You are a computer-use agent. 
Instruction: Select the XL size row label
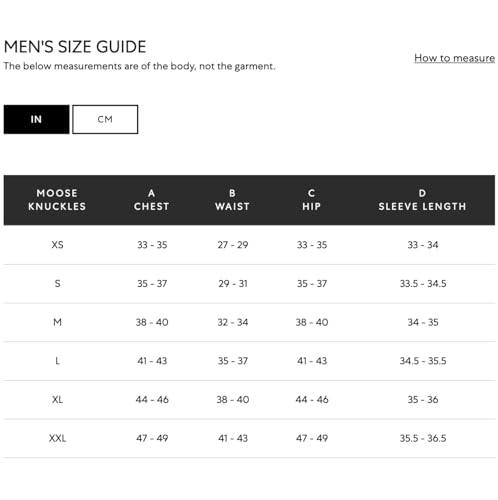tap(57, 399)
